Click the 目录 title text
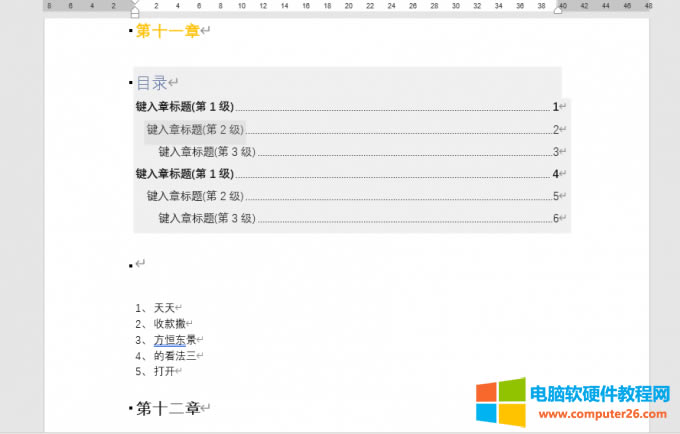680x434 pixels. pos(151,83)
